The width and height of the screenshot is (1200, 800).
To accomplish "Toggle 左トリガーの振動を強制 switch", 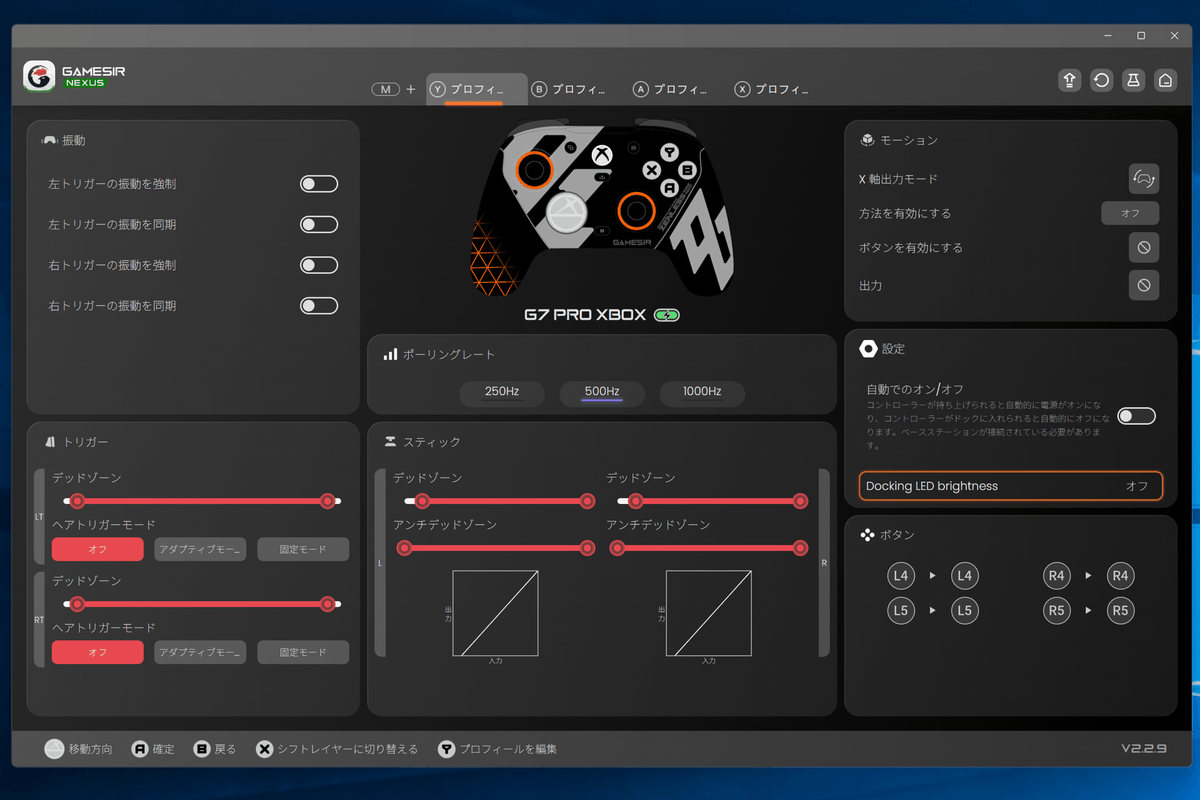I will [319, 184].
